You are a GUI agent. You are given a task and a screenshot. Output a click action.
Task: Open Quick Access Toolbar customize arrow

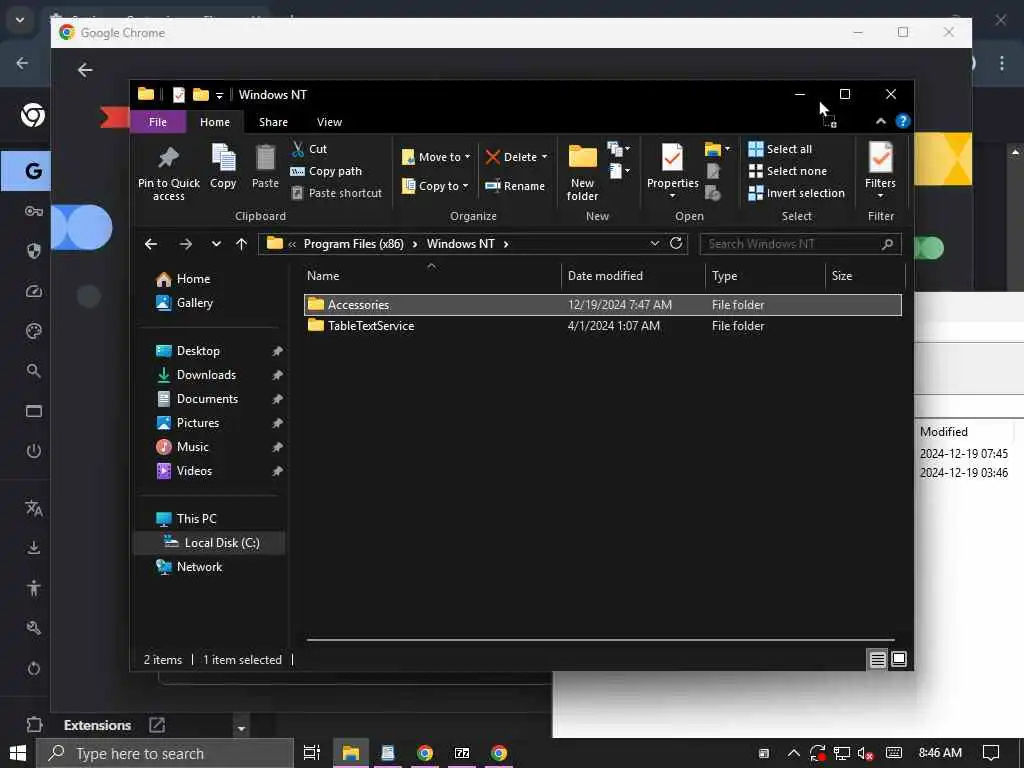click(219, 95)
